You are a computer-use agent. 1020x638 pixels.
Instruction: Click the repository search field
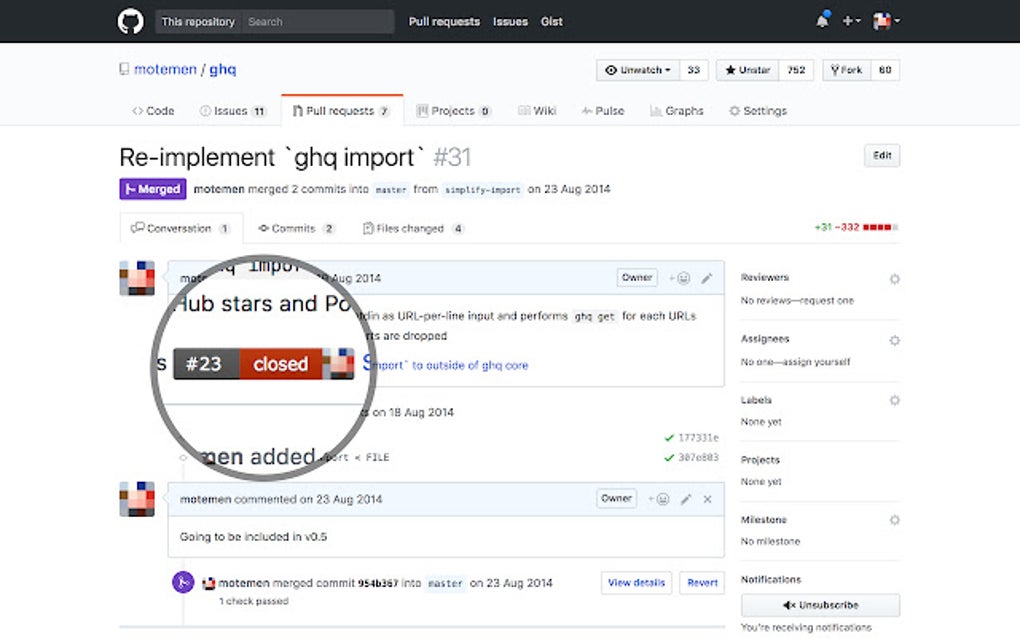pos(320,21)
